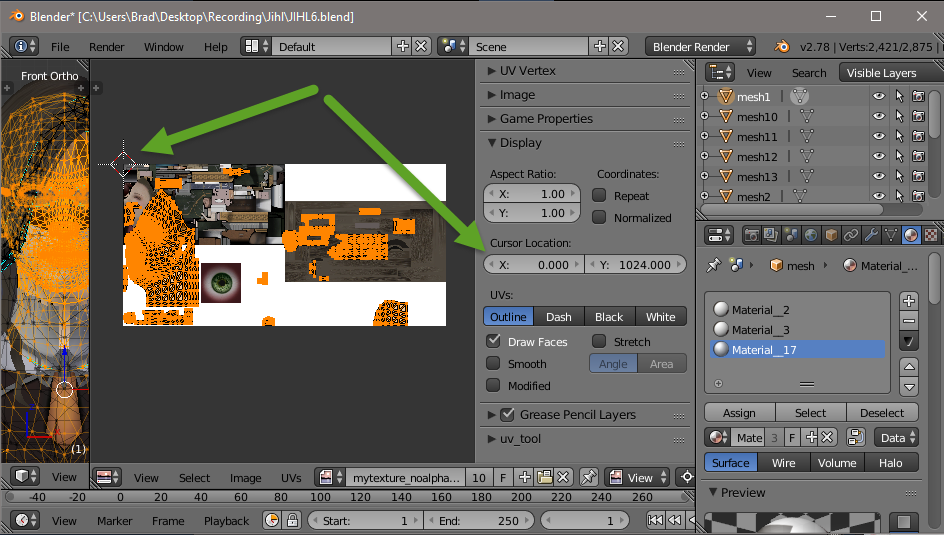The height and width of the screenshot is (535, 944).
Task: Open the UVs menu in image editor
Action: pyautogui.click(x=291, y=478)
